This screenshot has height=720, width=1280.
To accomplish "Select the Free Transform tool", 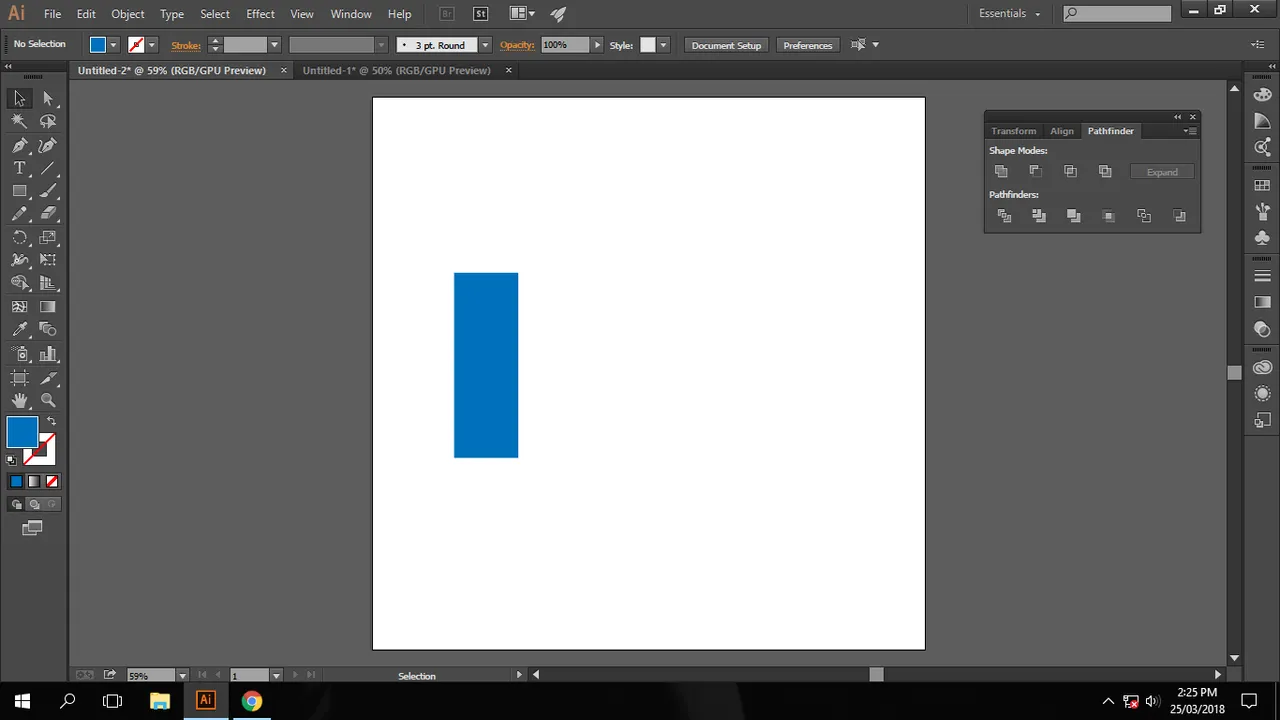I will pos(48,260).
